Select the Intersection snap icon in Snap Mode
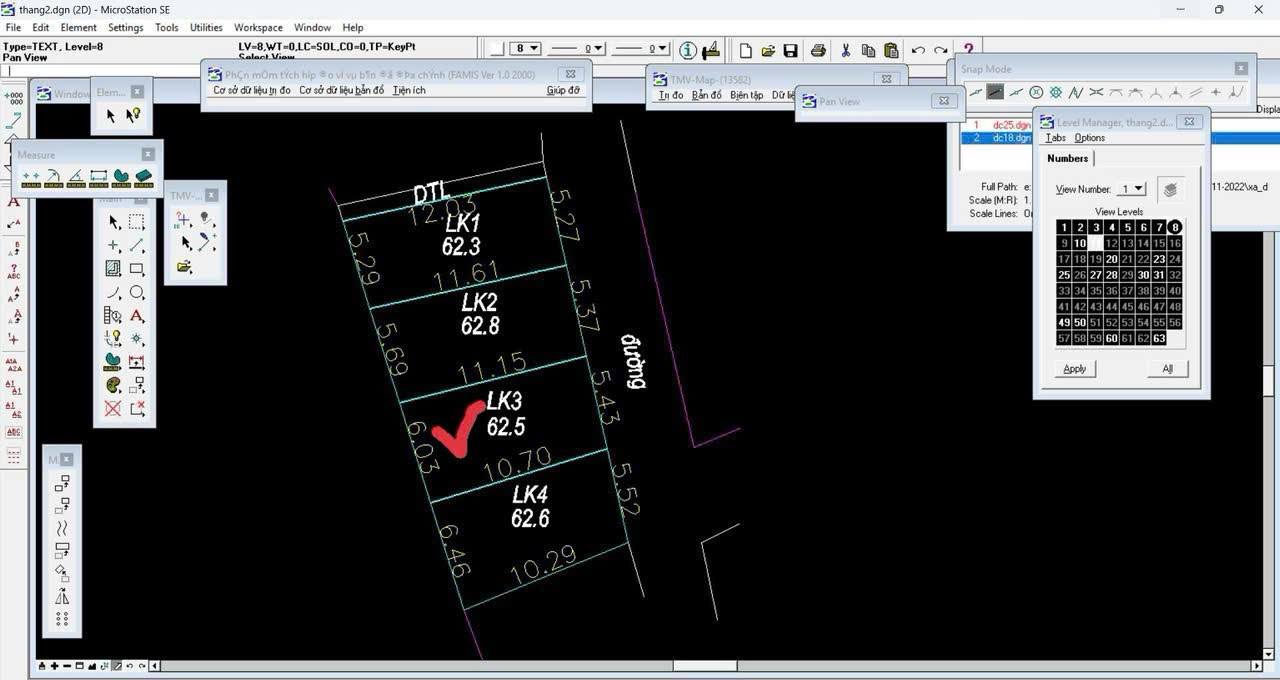Screen dimensions: 1280x680 coord(1096,92)
